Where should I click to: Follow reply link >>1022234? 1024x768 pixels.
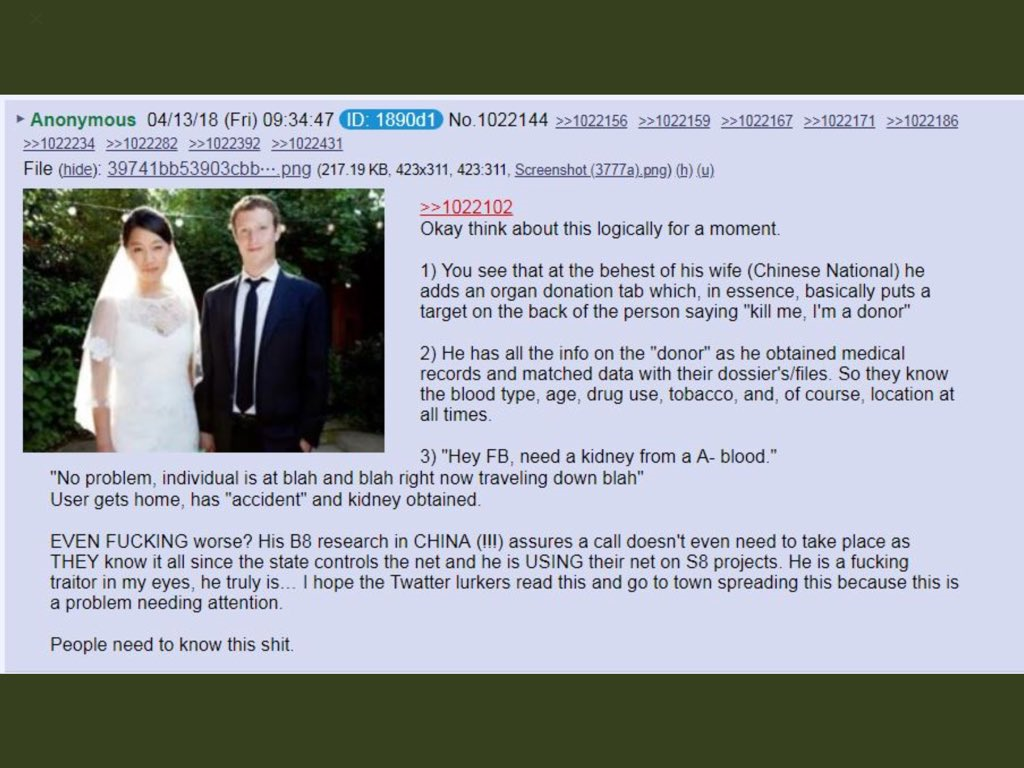pos(59,144)
